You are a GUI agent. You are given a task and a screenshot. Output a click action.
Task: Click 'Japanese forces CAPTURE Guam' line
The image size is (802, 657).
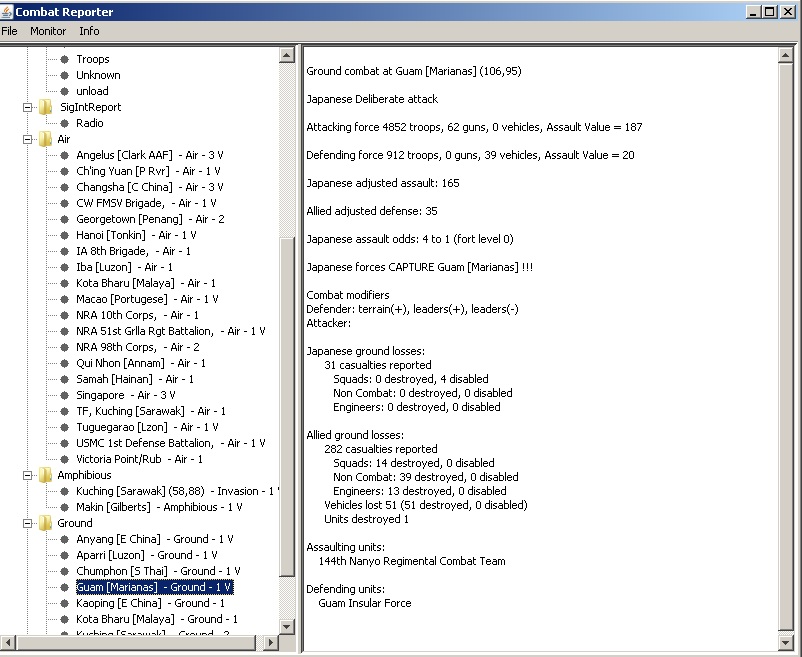419,267
